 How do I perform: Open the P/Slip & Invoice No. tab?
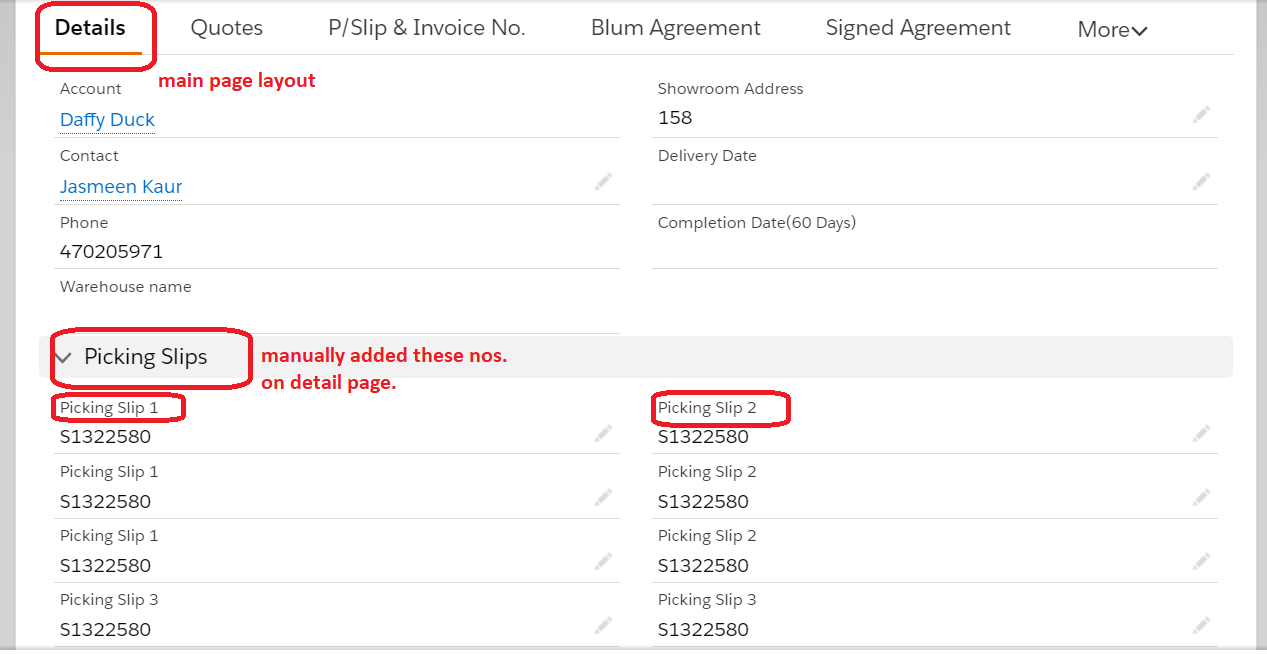coord(427,28)
